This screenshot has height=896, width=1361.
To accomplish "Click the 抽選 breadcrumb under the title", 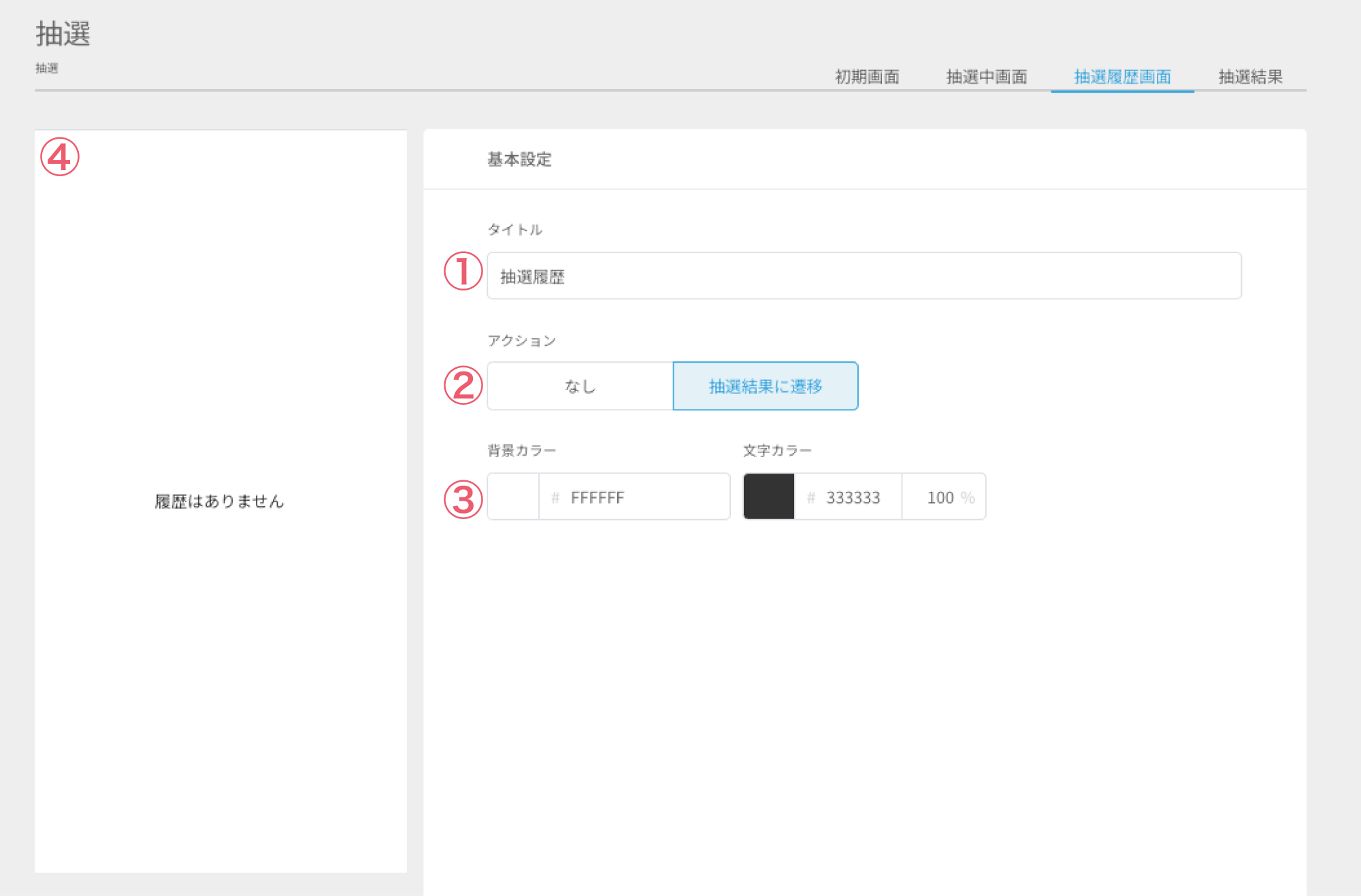I will (x=47, y=68).
